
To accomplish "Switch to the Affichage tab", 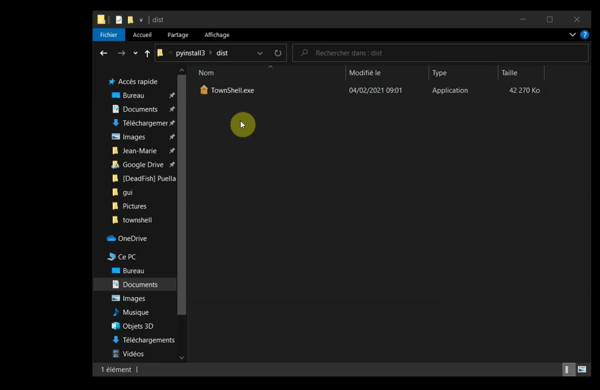I will (x=217, y=35).
